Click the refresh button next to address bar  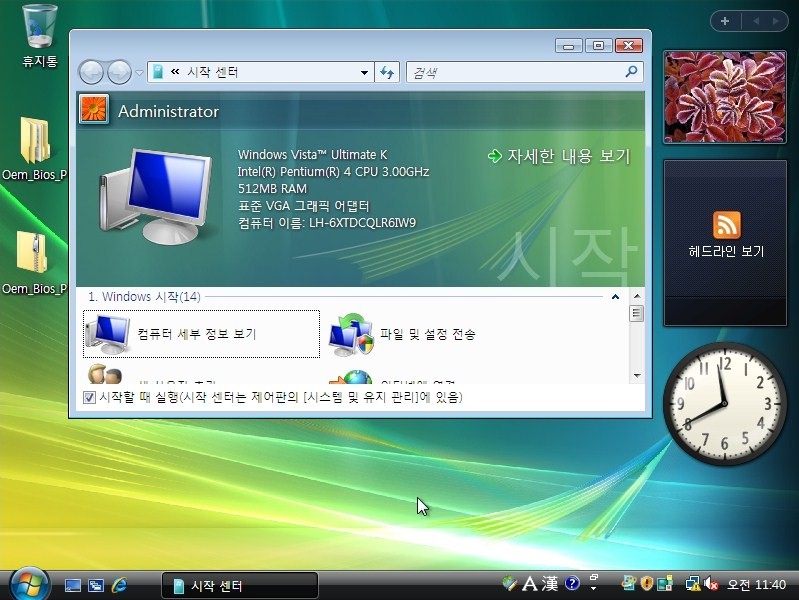click(x=387, y=72)
